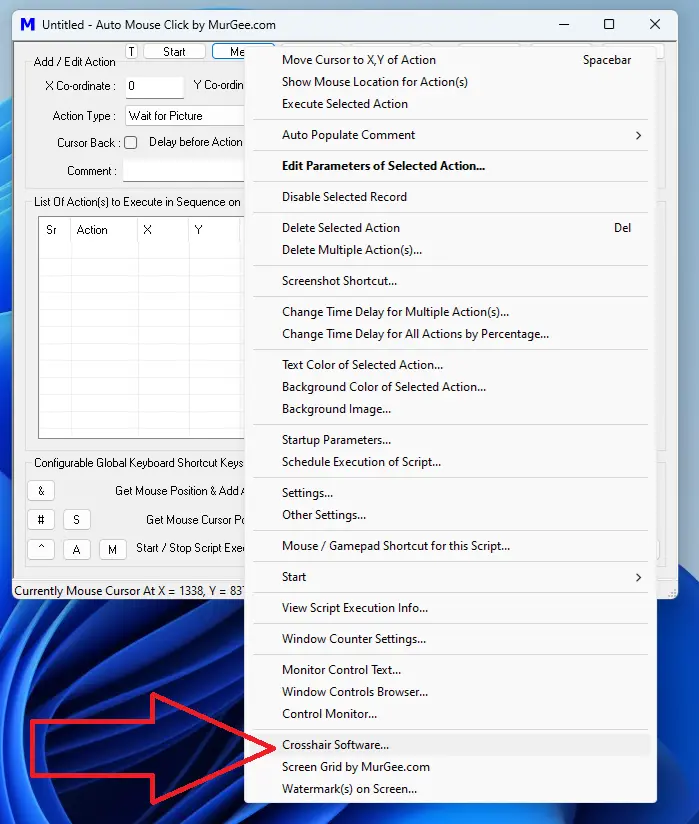The width and height of the screenshot is (699, 824).
Task: Click the Start button in toolbar
Action: click(x=174, y=52)
